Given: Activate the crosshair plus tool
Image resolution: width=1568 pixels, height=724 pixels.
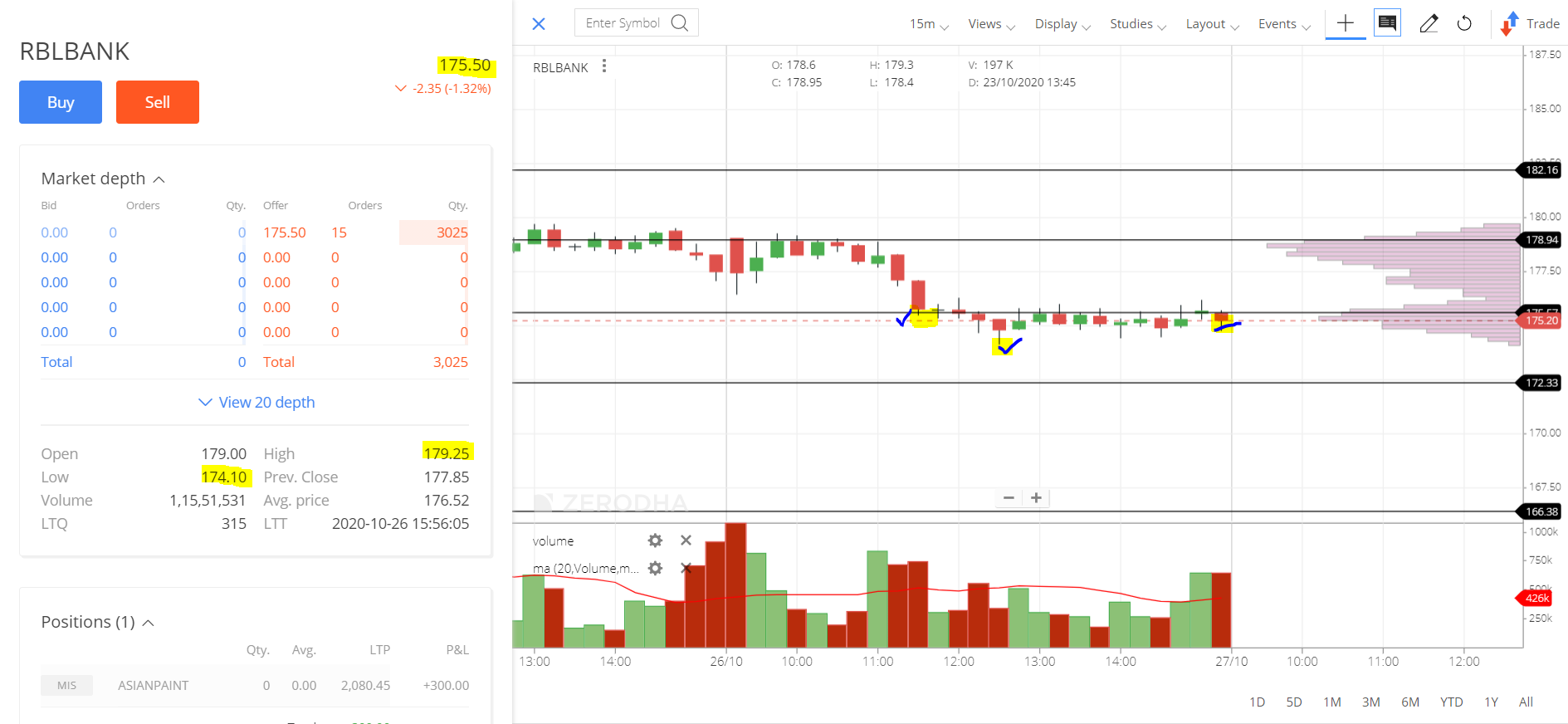Looking at the screenshot, I should click(x=1346, y=23).
